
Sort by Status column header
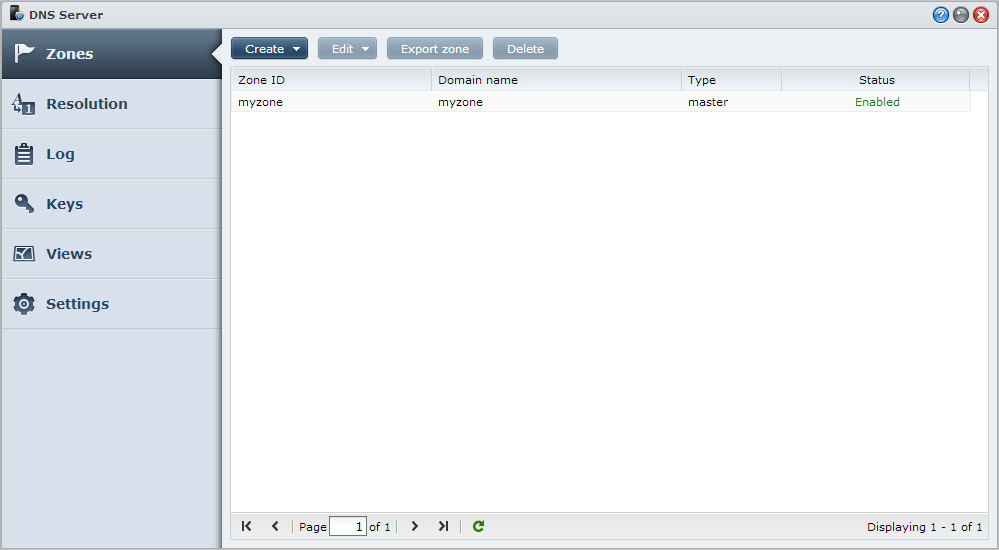pyautogui.click(x=875, y=80)
